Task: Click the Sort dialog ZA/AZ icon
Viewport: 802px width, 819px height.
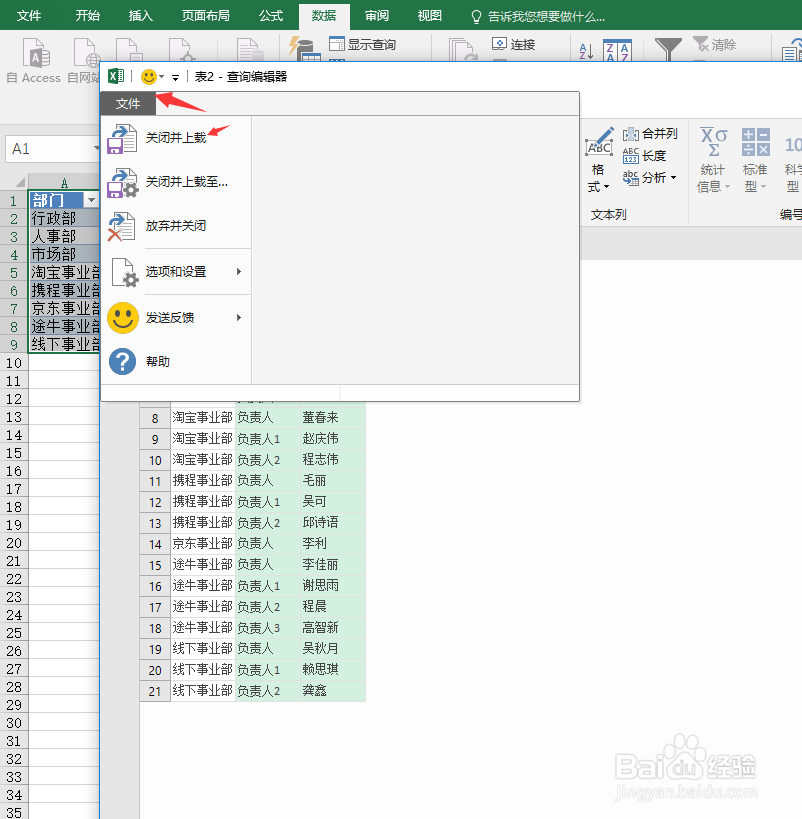Action: point(617,50)
